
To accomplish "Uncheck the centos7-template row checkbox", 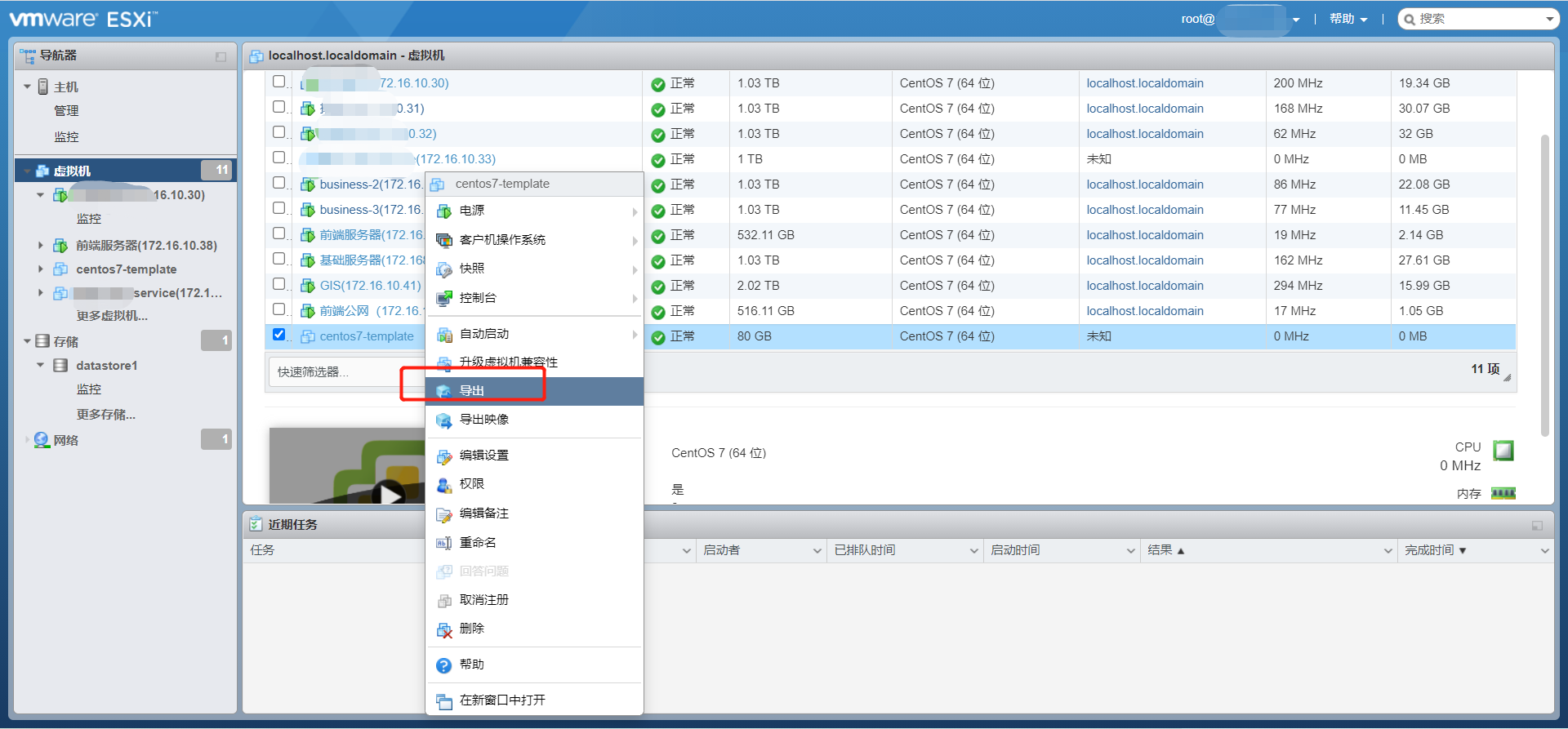I will point(279,335).
